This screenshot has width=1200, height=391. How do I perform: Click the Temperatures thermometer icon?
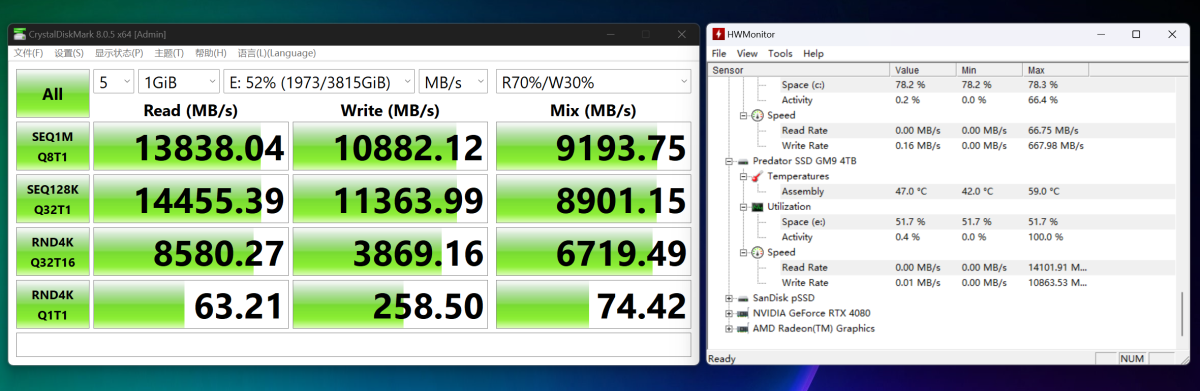coord(757,176)
